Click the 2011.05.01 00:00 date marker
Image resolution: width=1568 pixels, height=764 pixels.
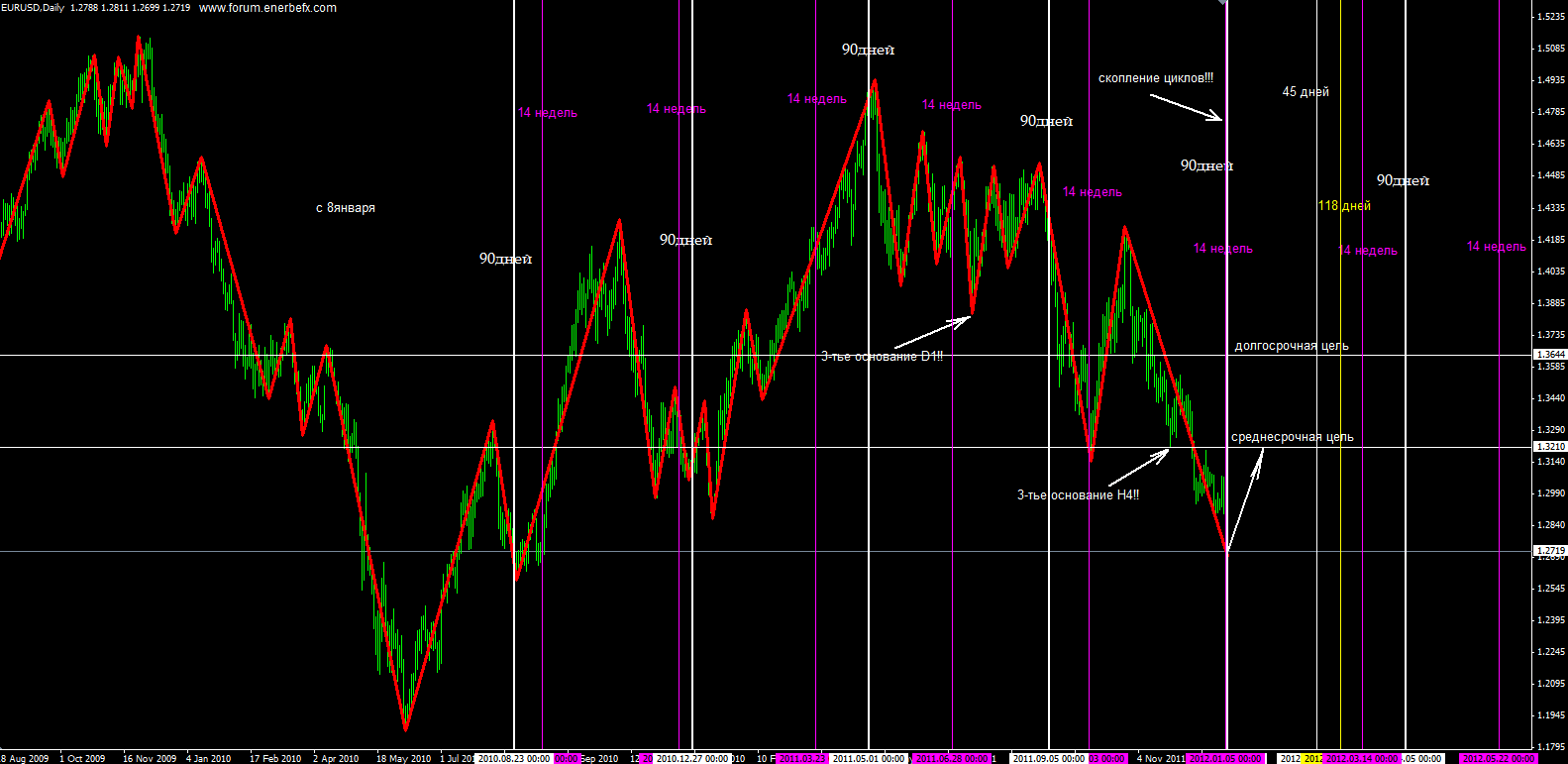click(868, 758)
